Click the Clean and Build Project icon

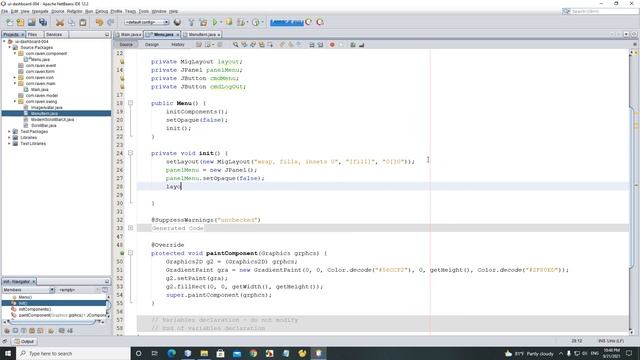(x=203, y=22)
